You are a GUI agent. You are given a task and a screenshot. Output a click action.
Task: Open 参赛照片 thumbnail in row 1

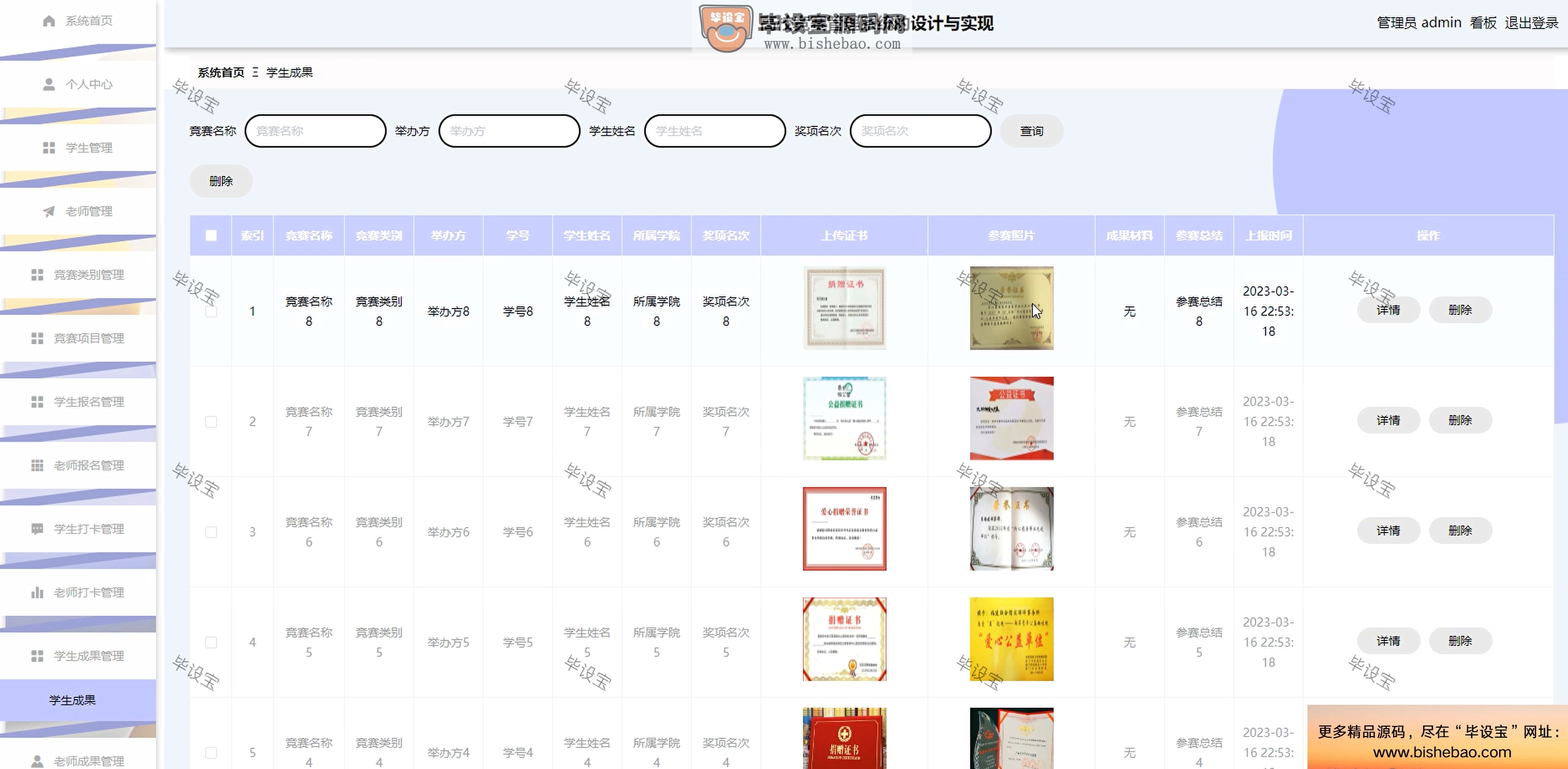(x=1011, y=308)
